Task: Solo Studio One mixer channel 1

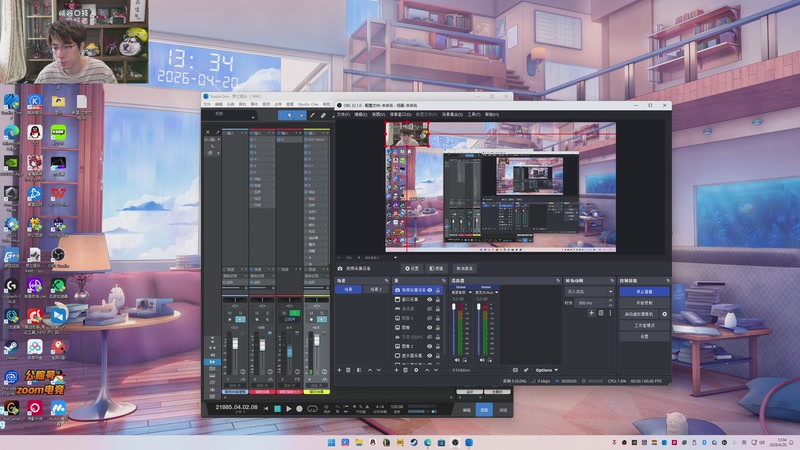Action: click(240, 313)
